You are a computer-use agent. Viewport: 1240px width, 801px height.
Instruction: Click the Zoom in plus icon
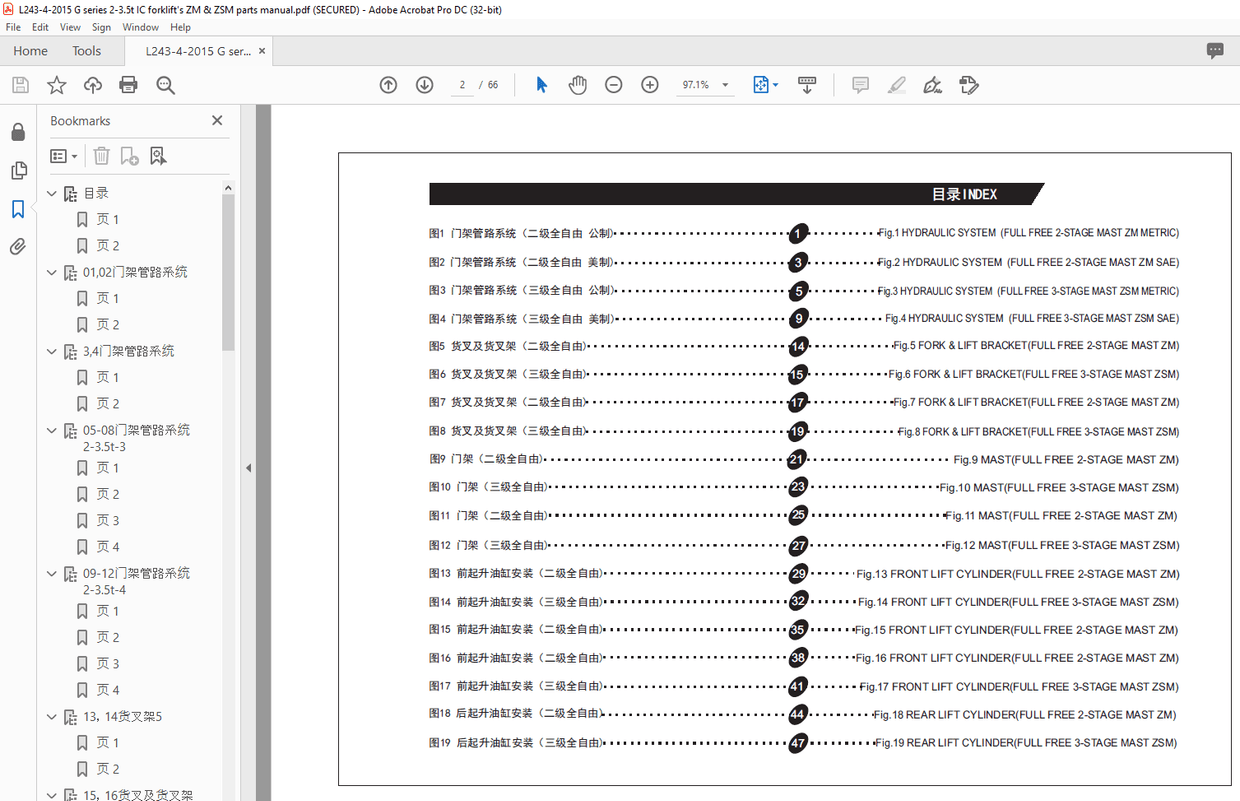click(x=649, y=85)
